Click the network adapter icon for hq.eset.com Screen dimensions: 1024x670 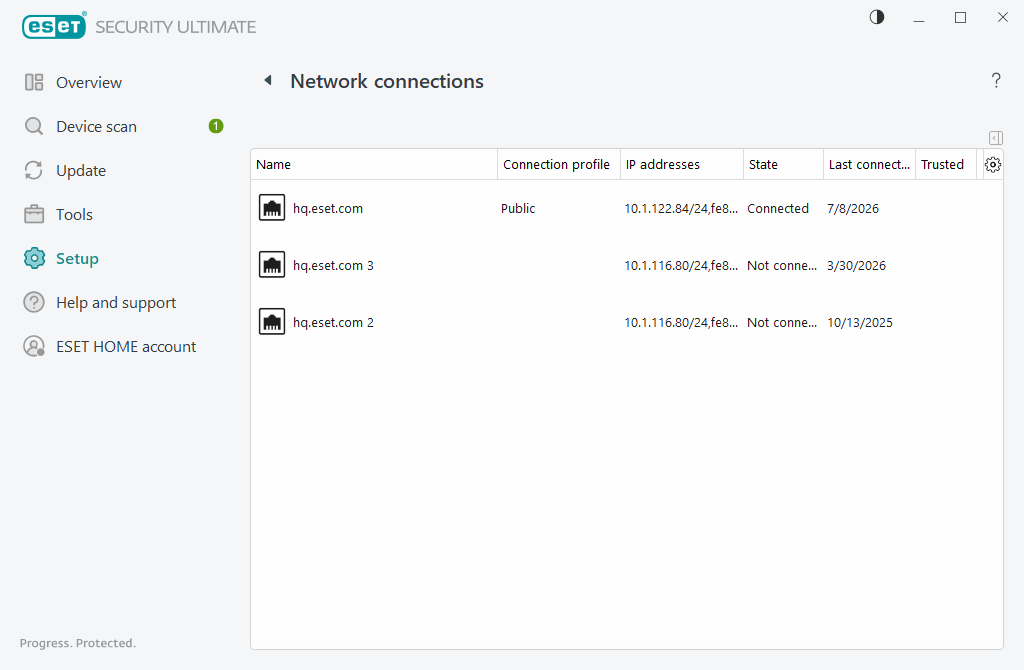click(x=272, y=208)
